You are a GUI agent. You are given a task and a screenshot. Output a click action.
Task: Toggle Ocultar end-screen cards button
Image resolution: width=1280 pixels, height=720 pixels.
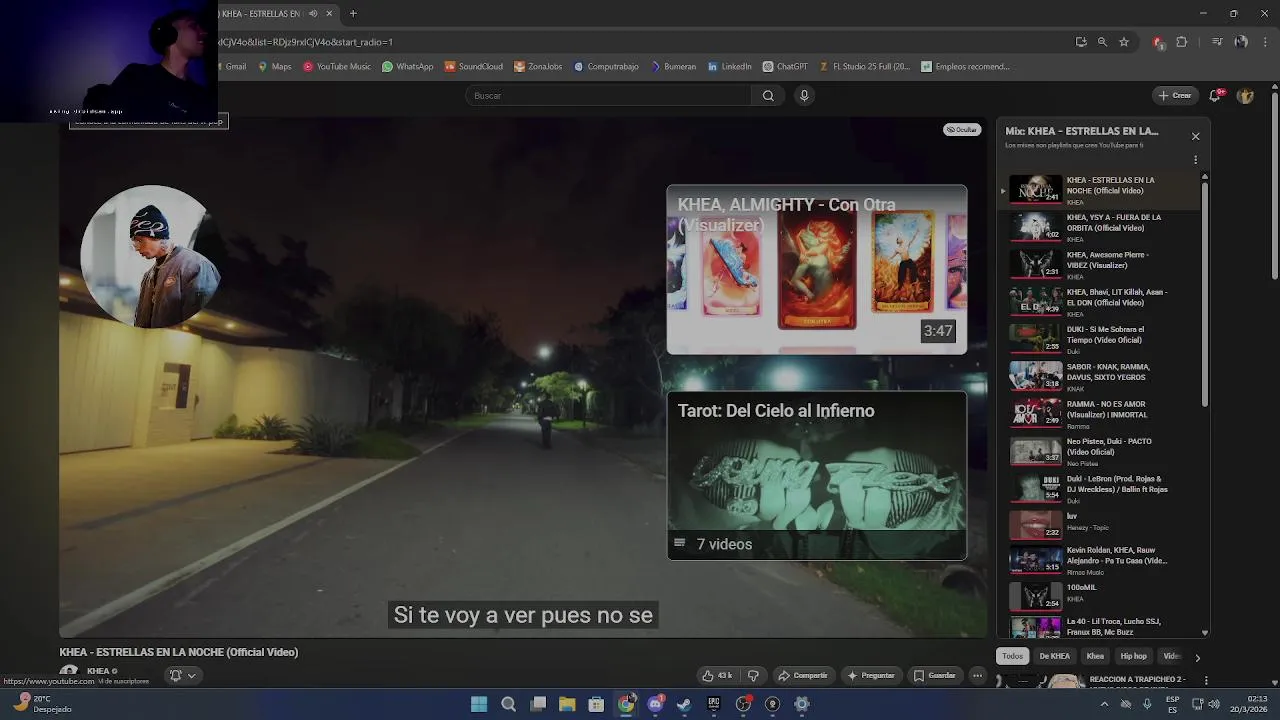962,130
